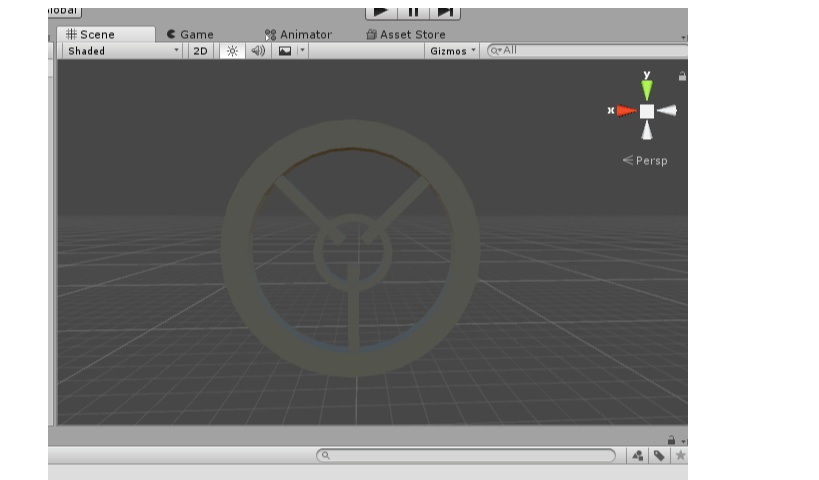Click the favorites star icon
The width and height of the screenshot is (819, 480).
tap(680, 455)
